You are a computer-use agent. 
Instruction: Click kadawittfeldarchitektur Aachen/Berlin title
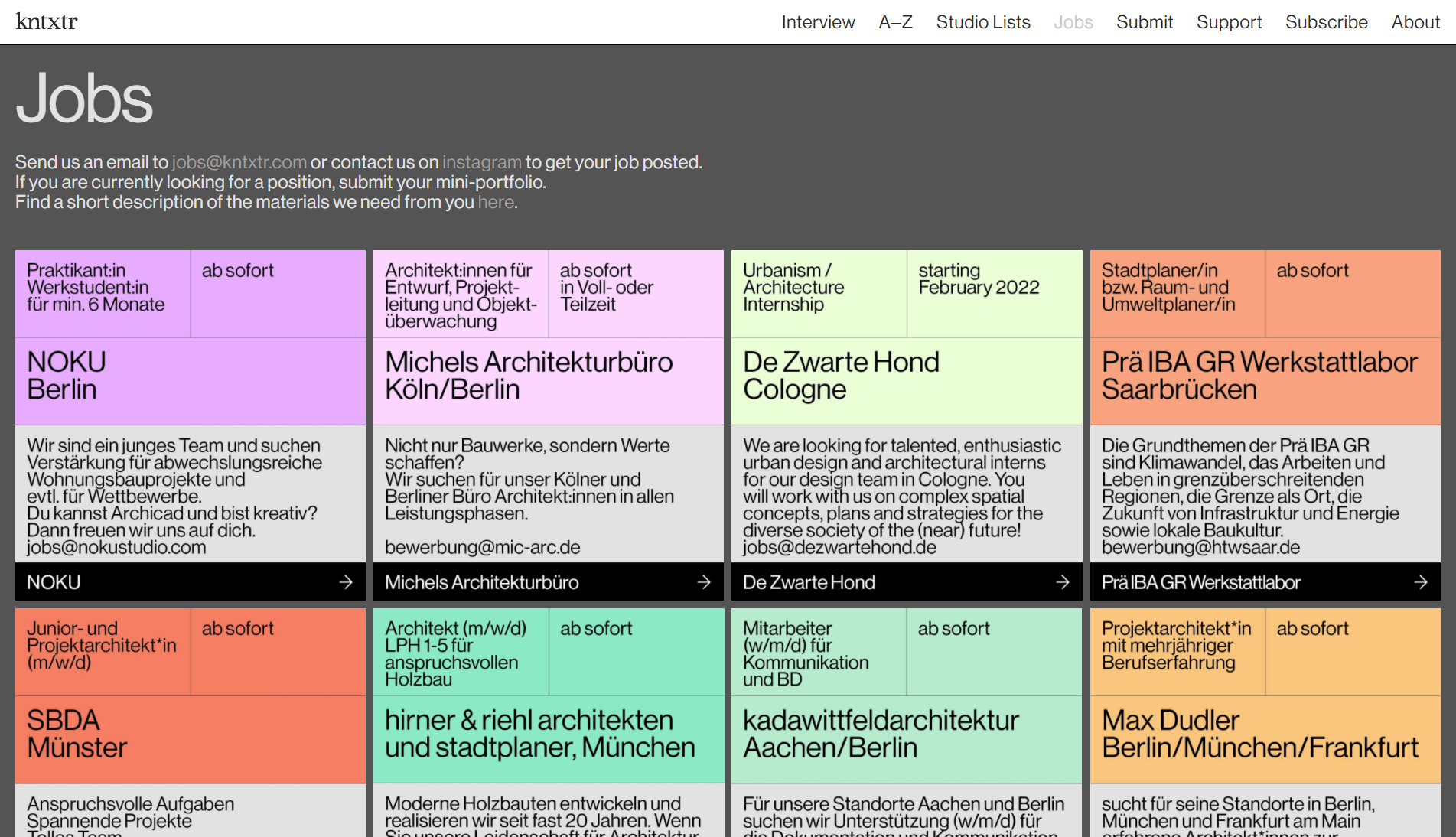coord(881,734)
